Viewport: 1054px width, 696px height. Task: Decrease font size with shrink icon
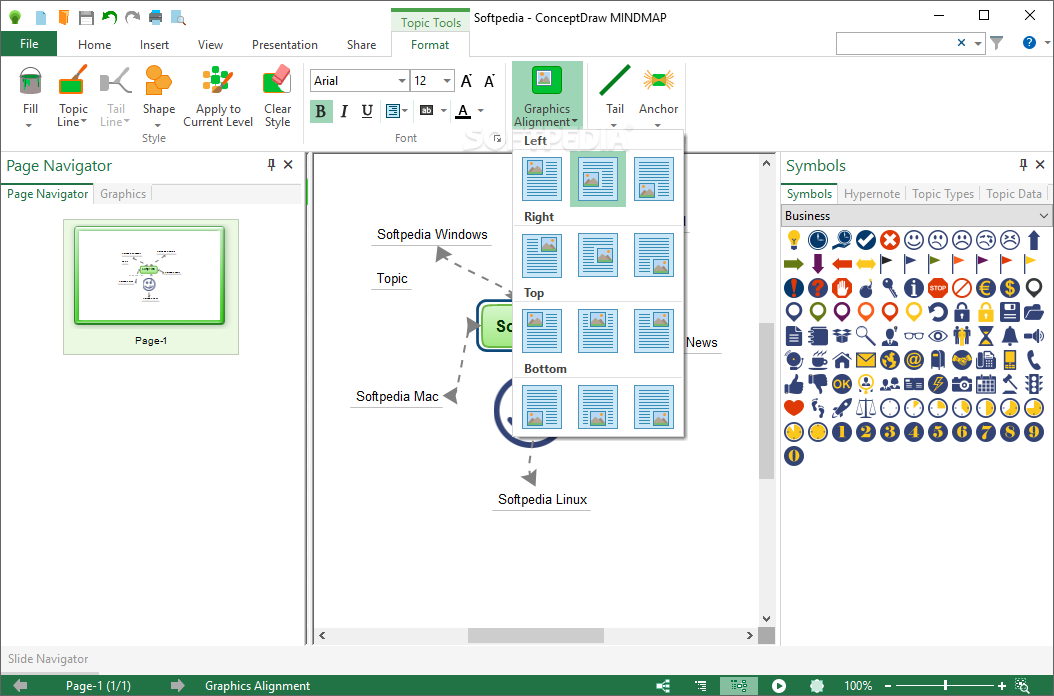489,81
